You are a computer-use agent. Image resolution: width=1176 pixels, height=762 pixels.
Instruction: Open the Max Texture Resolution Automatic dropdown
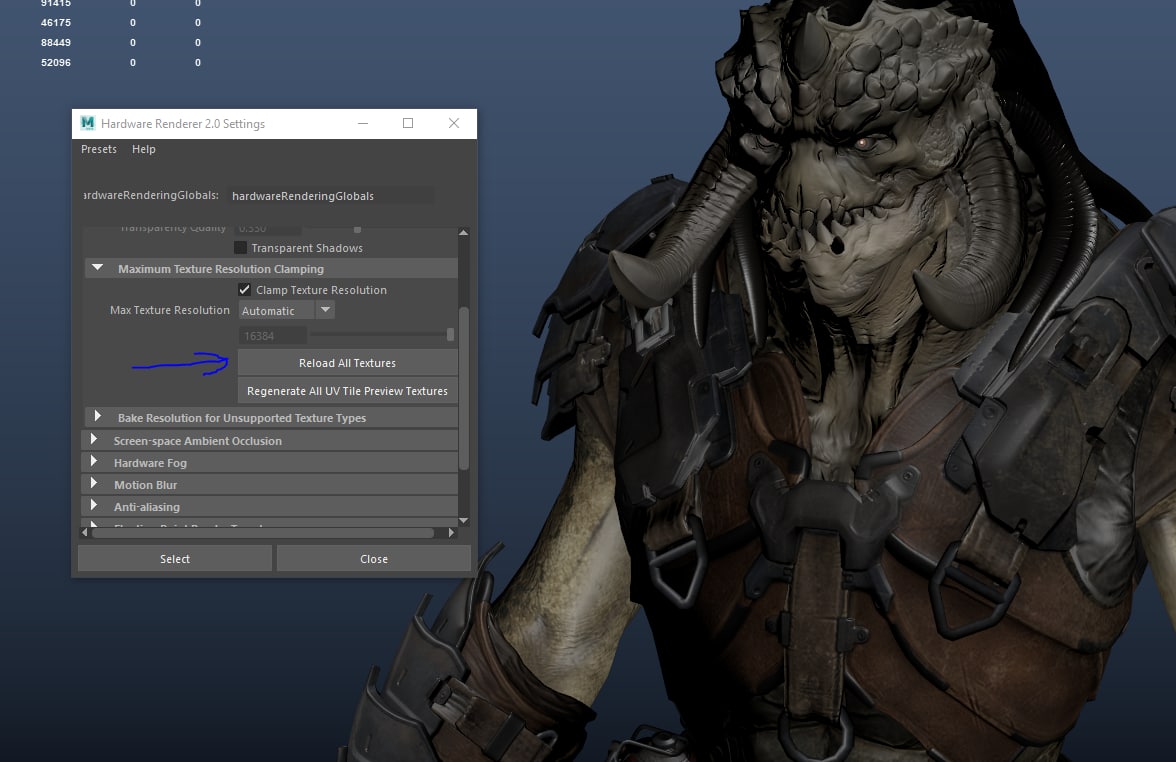pos(286,310)
